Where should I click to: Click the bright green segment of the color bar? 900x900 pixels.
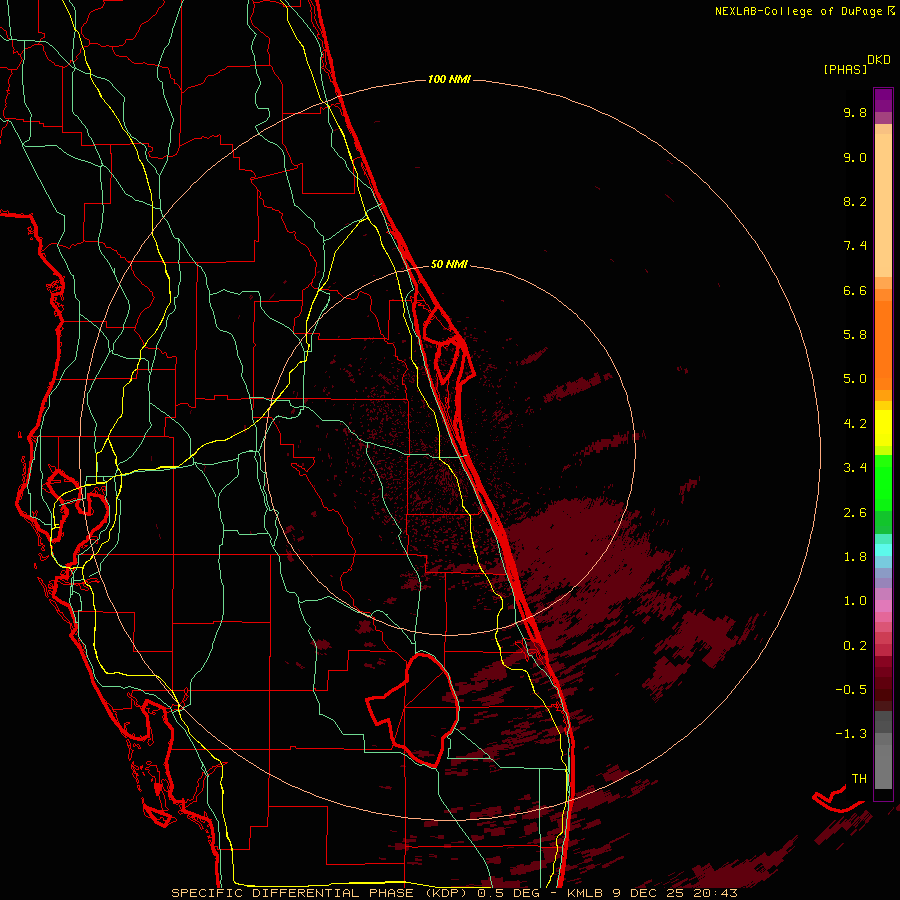(883, 482)
